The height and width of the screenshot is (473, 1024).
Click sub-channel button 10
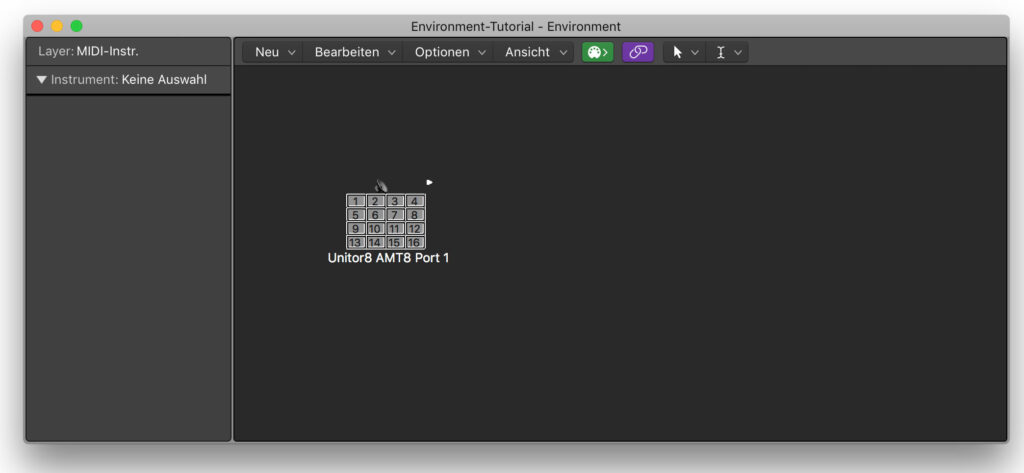coord(375,229)
